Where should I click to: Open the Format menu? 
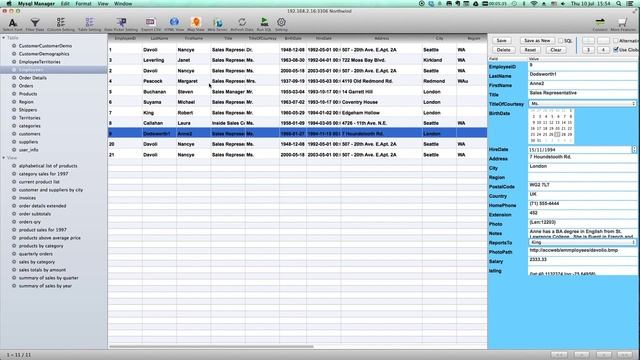83,3
